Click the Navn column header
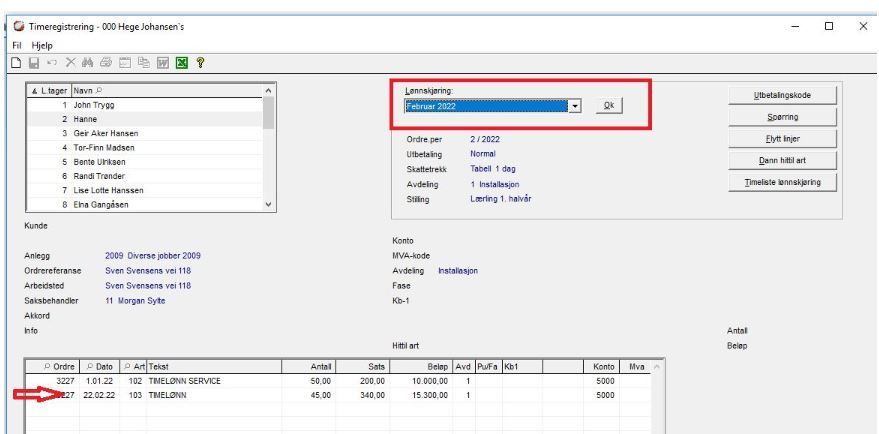This screenshot has height=434, width=879. 166,90
